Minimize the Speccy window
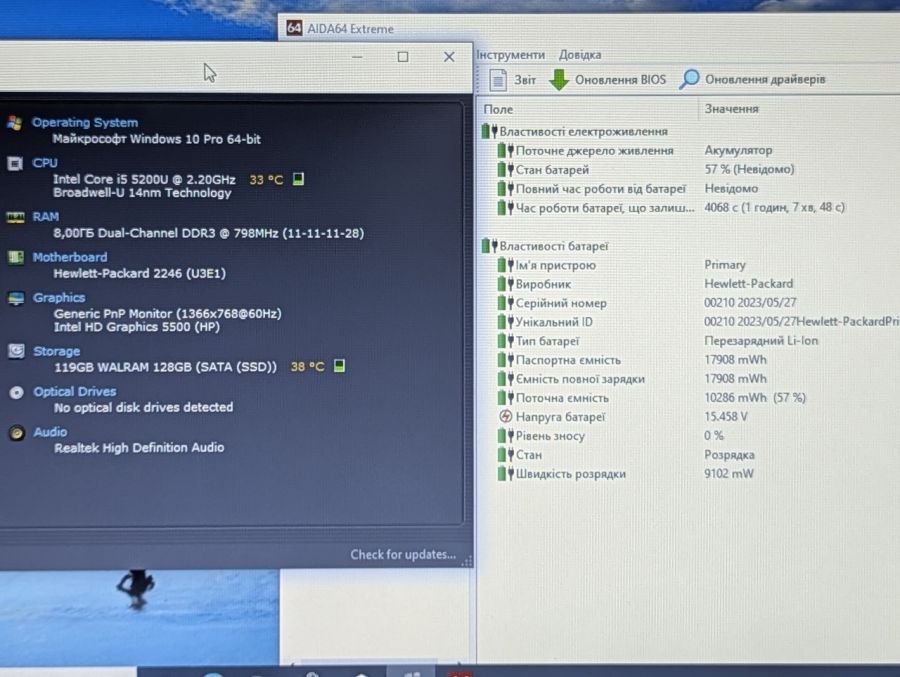This screenshot has width=900, height=677. pos(357,57)
